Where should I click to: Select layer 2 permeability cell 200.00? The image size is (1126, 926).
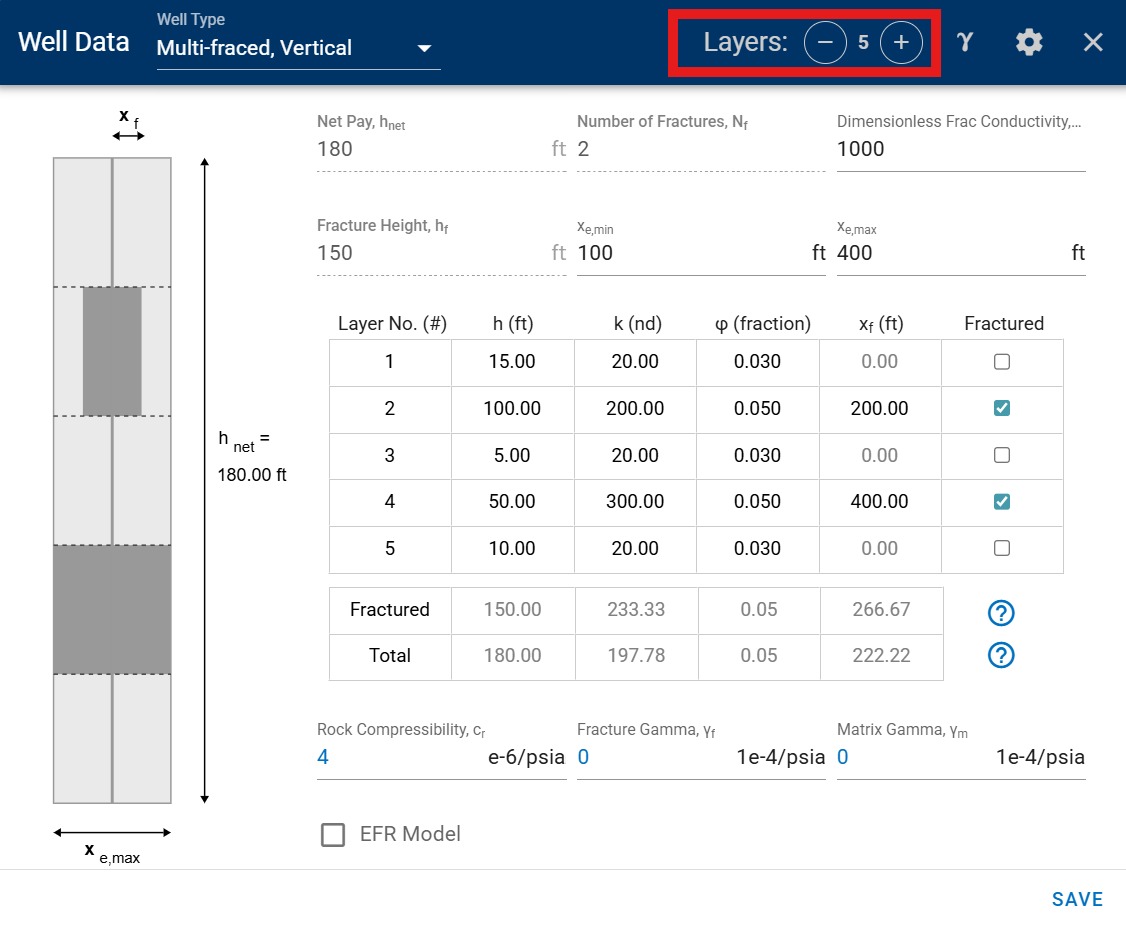click(635, 409)
